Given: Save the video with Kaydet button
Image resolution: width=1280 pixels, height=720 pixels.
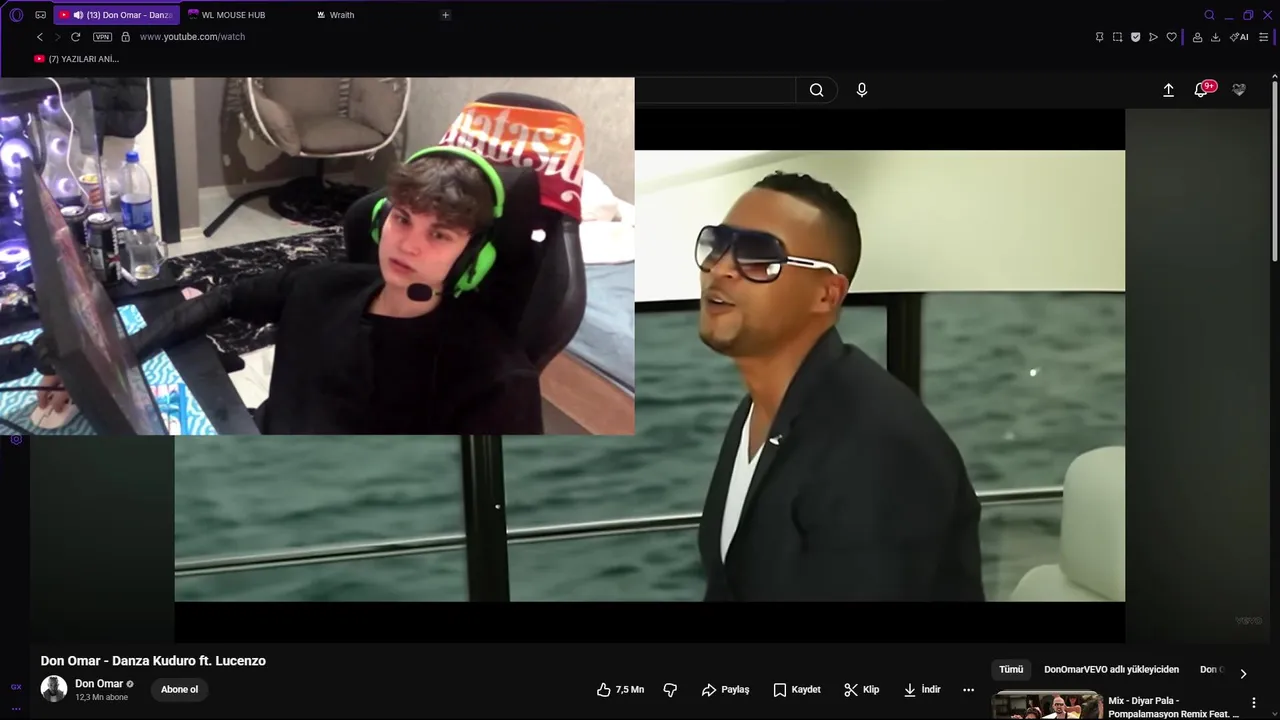Looking at the screenshot, I should 797,690.
